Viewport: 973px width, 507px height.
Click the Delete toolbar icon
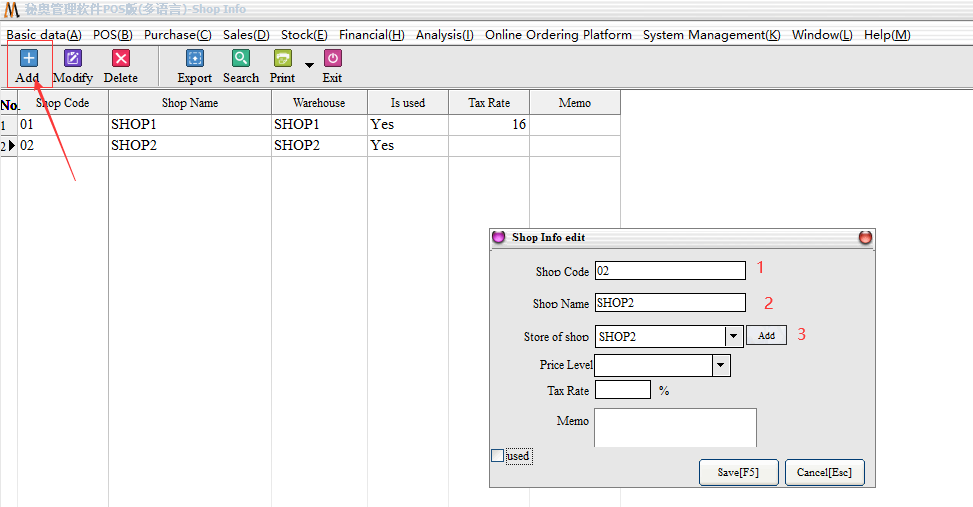tap(121, 59)
